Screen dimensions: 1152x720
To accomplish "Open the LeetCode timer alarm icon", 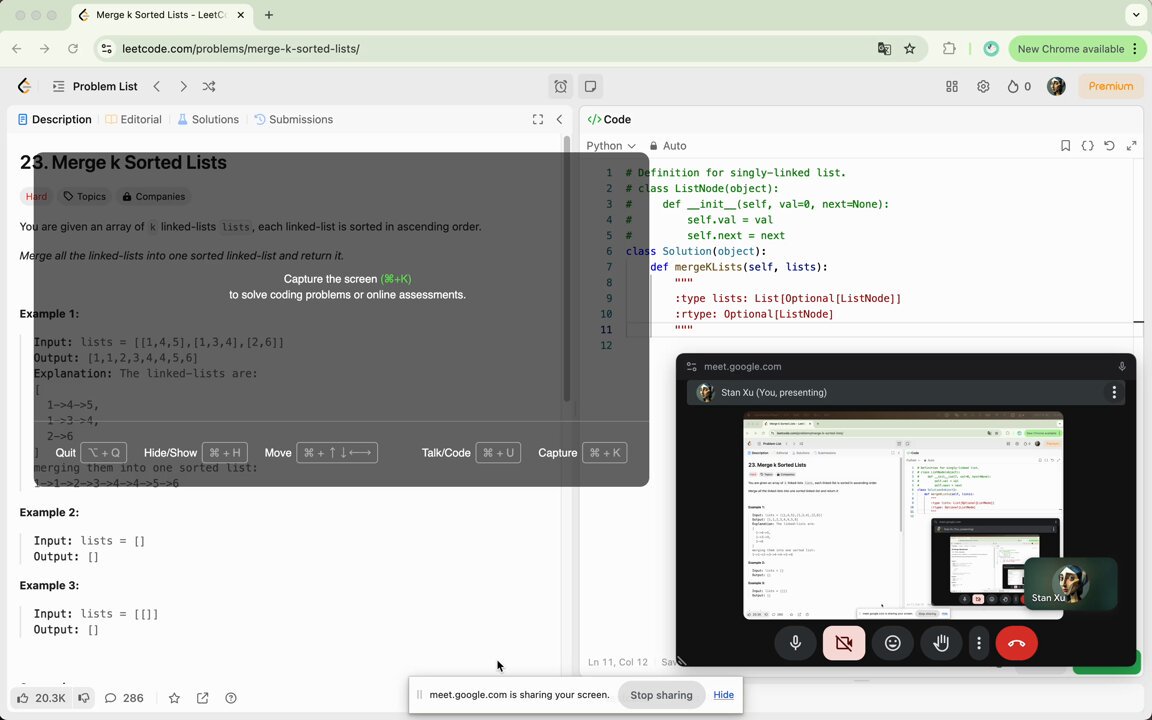I will coord(561,87).
